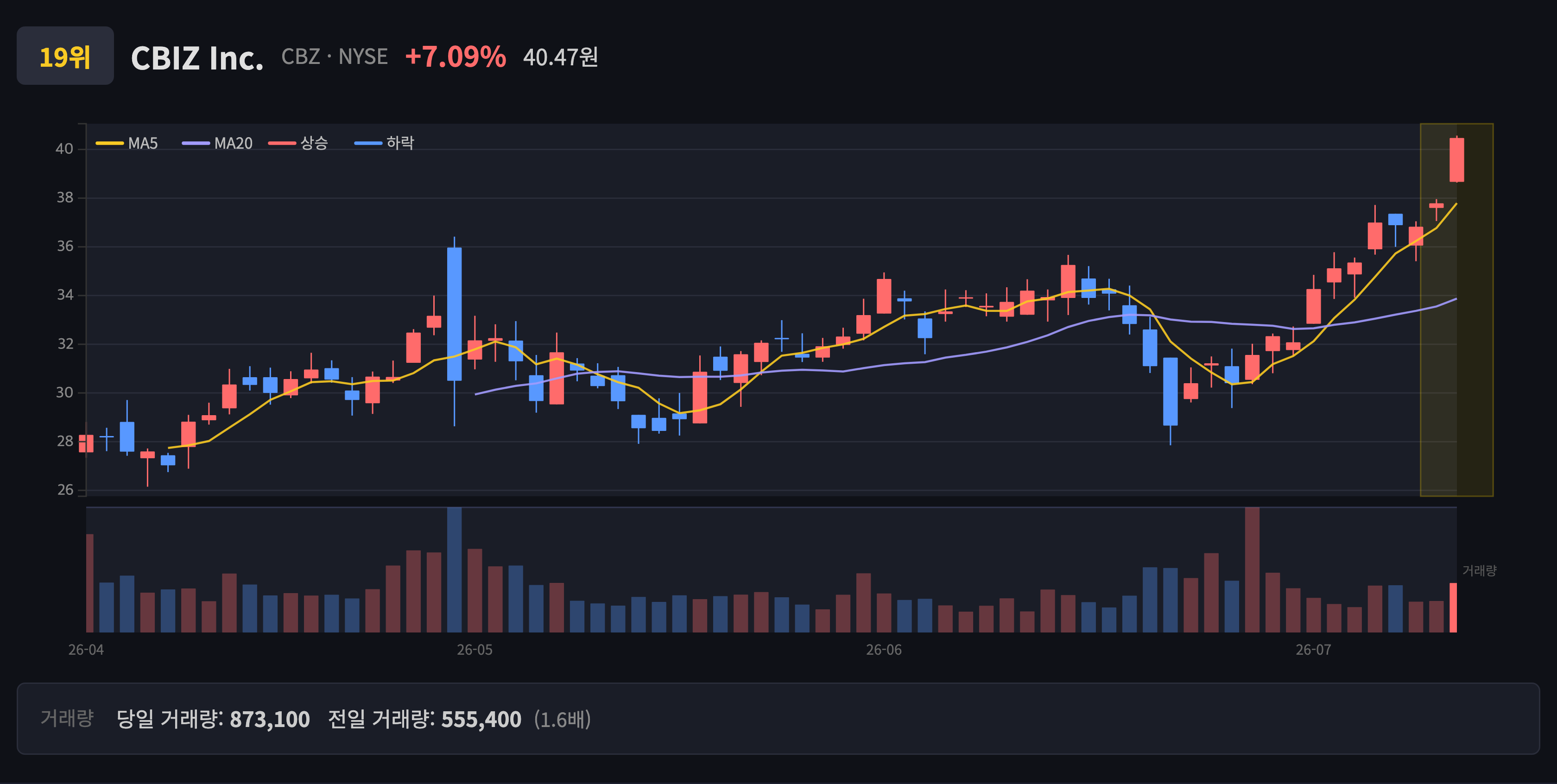1557x784 pixels.
Task: Click the 당일 거래량 label
Action: 170,719
